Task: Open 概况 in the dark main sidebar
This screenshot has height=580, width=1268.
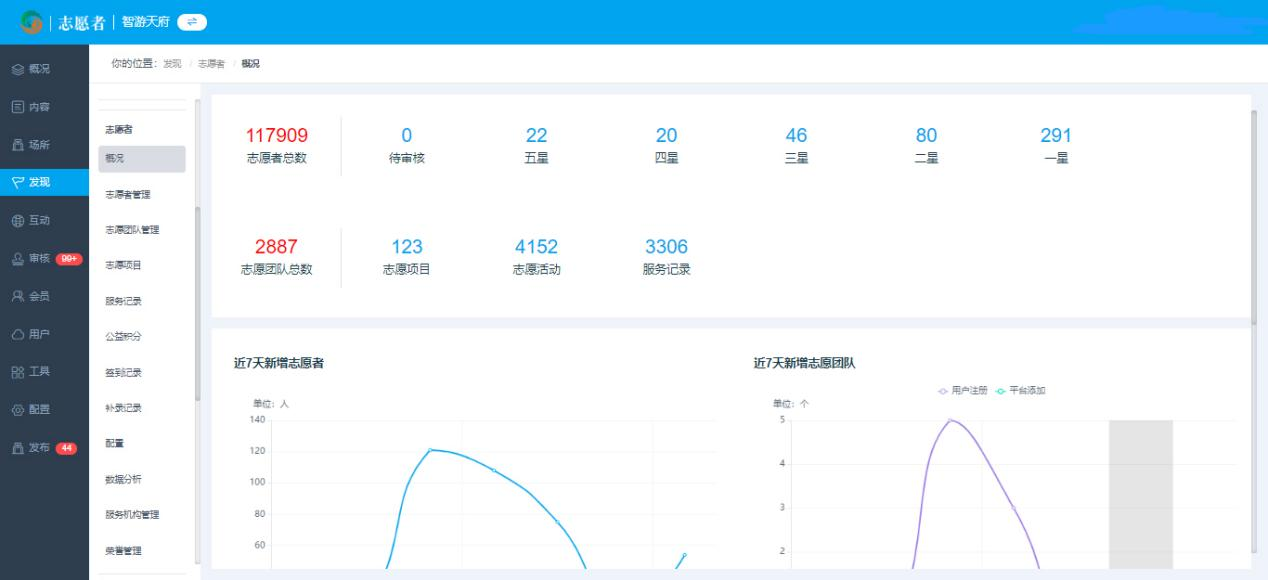Action: (44, 69)
